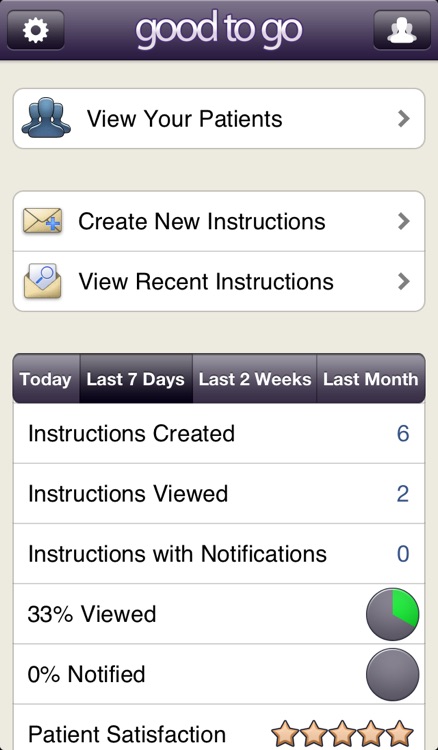The height and width of the screenshot is (750, 438).
Task: Open settings via the gear icon
Action: (36, 30)
